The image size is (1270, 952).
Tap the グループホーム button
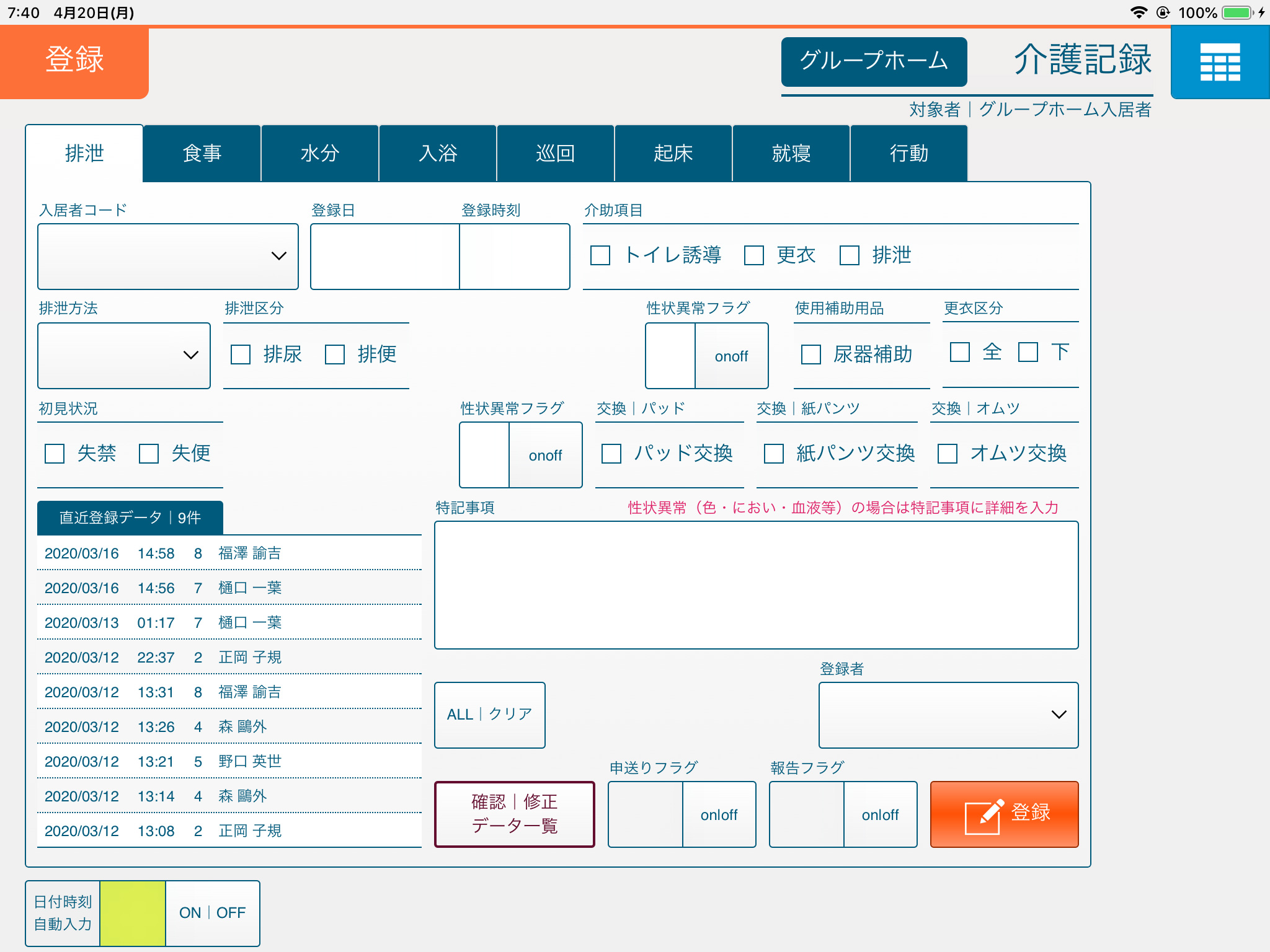click(874, 61)
